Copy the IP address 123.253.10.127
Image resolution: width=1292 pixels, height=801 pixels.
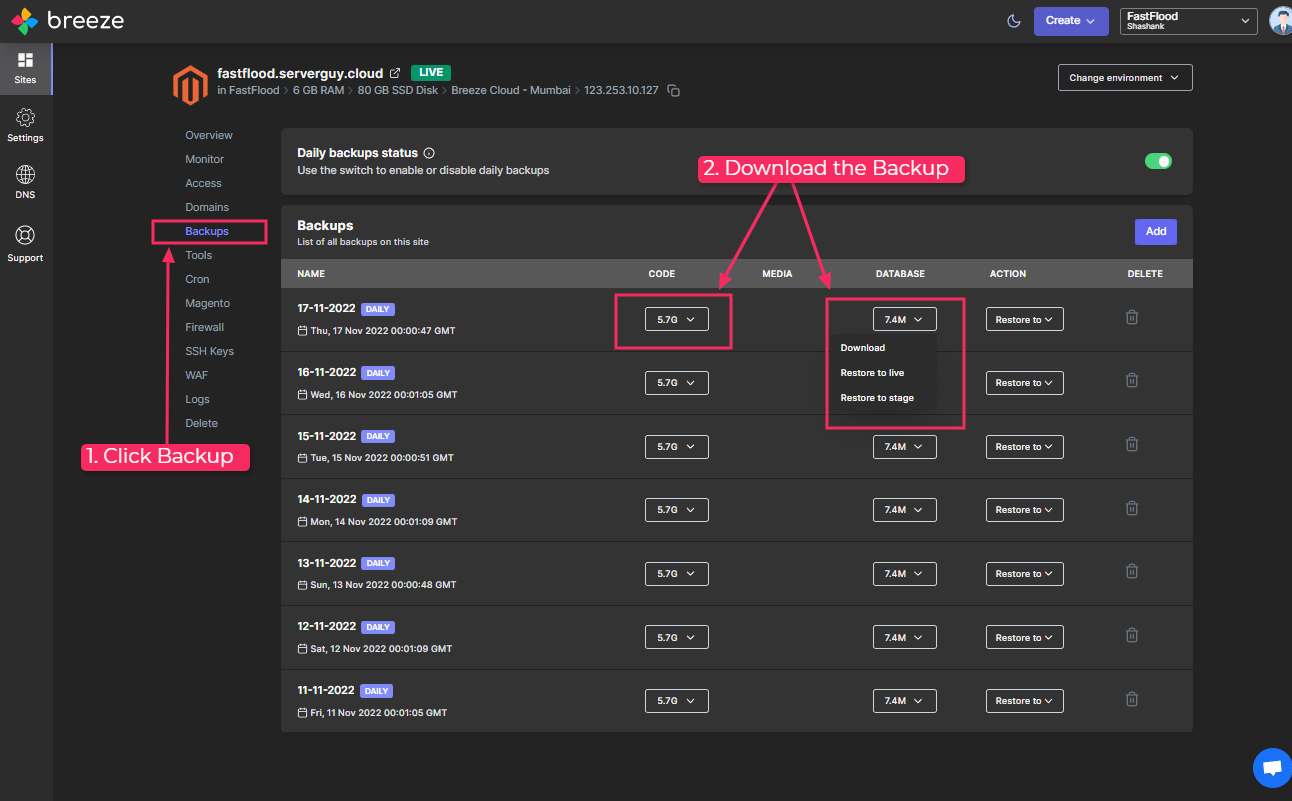pos(673,91)
